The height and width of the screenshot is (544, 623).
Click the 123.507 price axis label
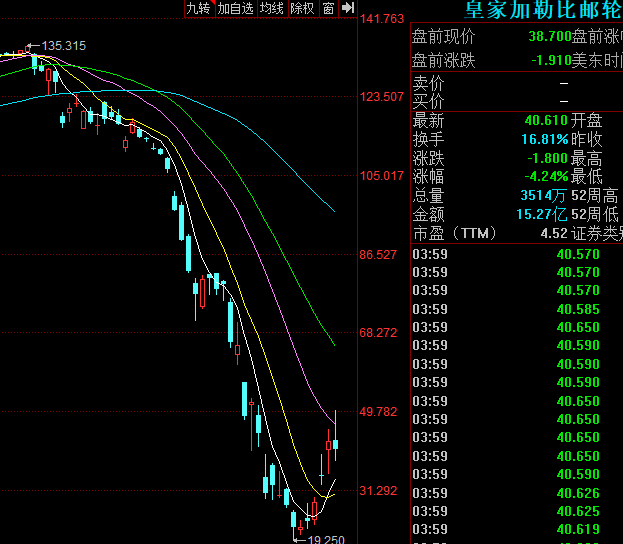(x=382, y=97)
